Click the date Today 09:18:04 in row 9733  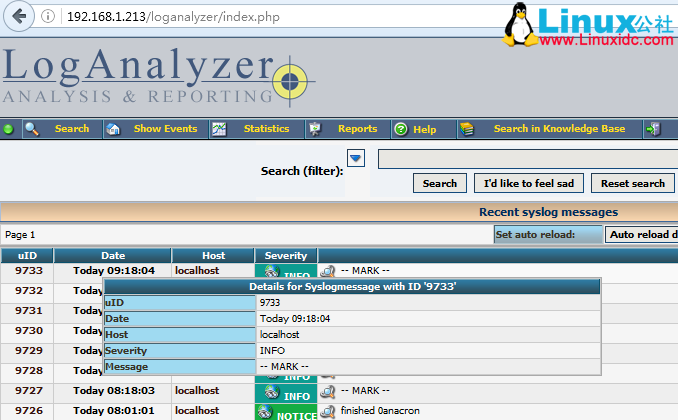pyautogui.click(x=114, y=271)
